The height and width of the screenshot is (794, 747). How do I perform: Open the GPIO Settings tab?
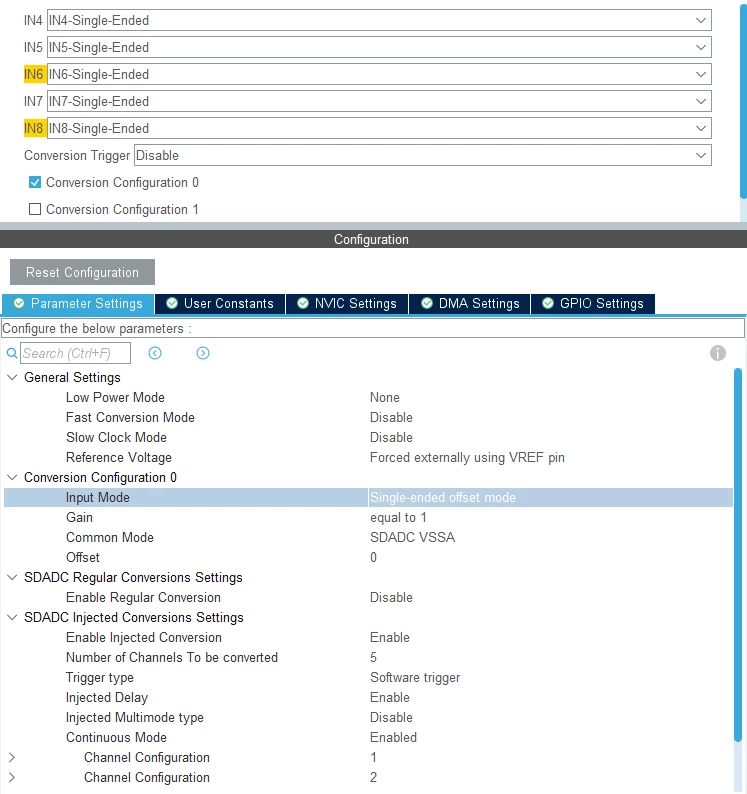coord(593,303)
